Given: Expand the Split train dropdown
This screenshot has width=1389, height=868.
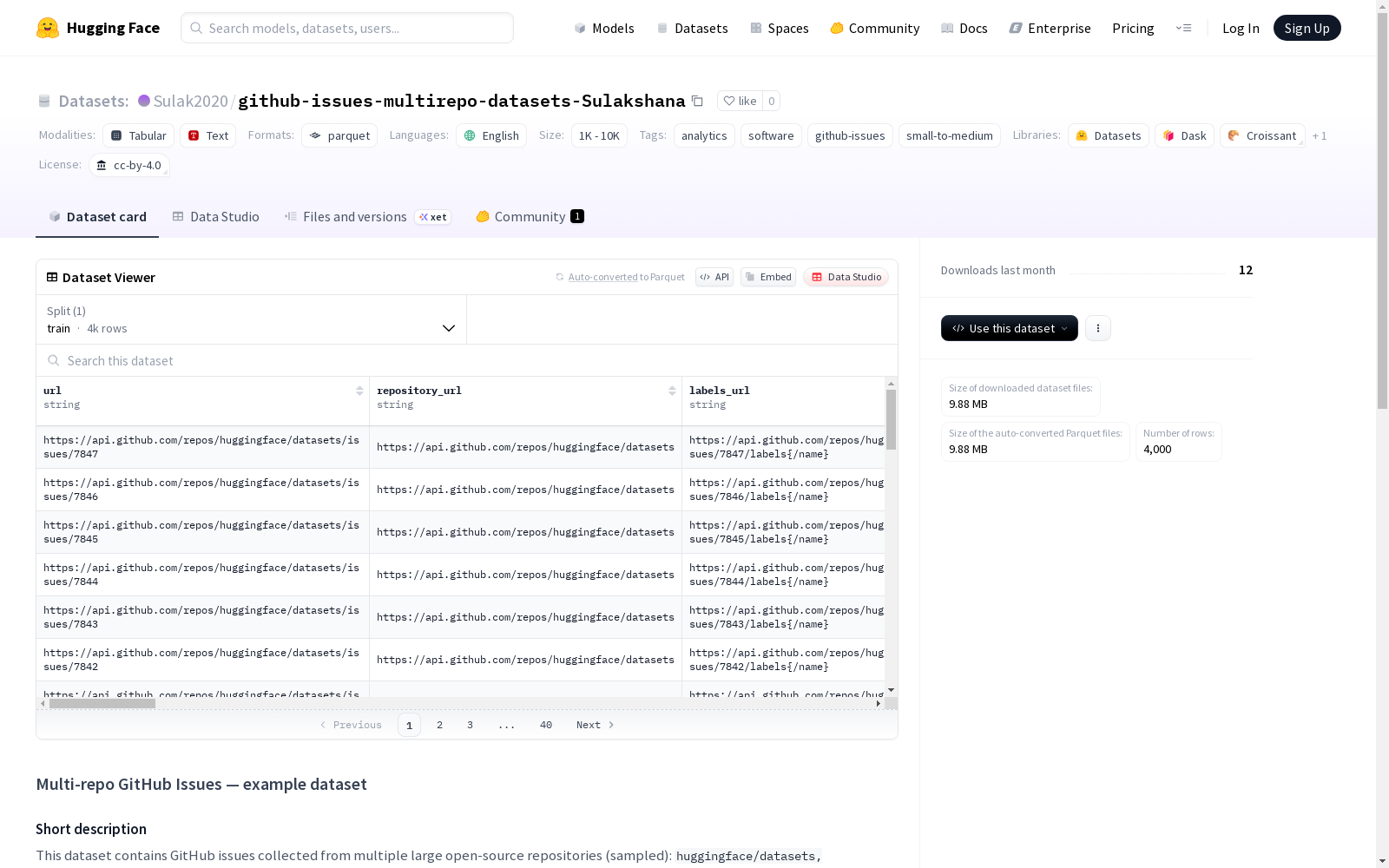Looking at the screenshot, I should [x=251, y=319].
